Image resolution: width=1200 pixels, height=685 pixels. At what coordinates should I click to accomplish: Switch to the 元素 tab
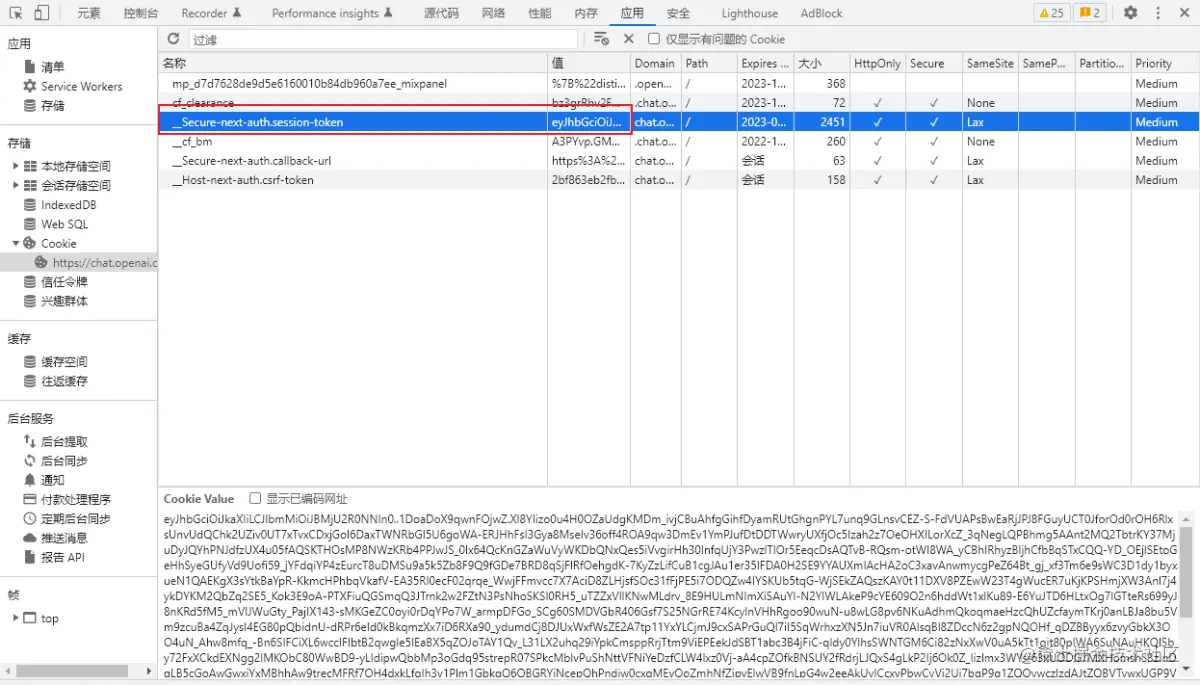click(89, 13)
